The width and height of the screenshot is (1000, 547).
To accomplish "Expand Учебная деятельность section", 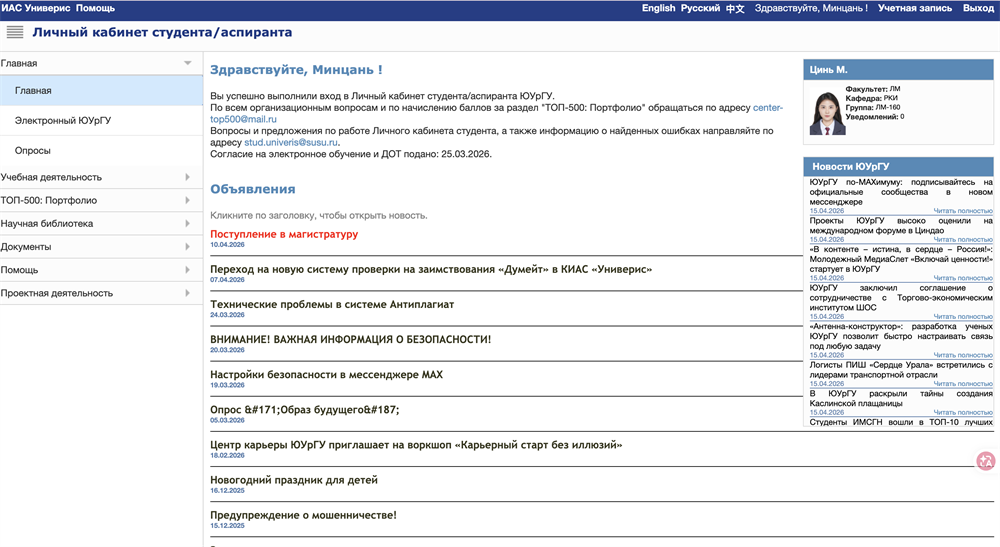I will 101,177.
